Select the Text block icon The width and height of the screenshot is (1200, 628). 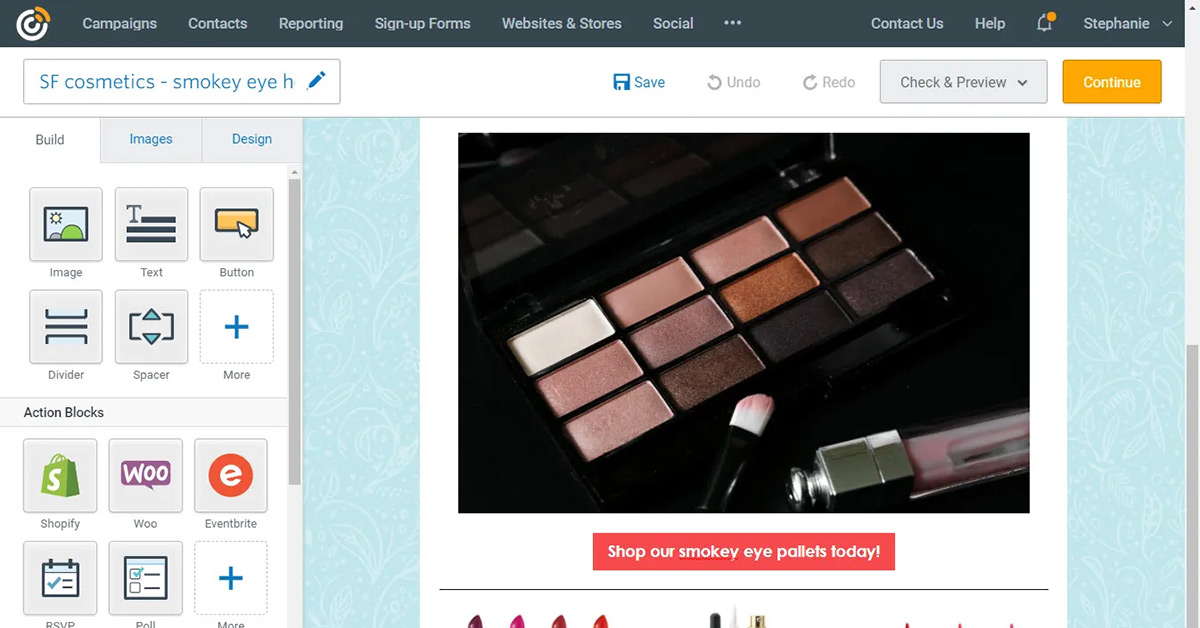tap(151, 224)
